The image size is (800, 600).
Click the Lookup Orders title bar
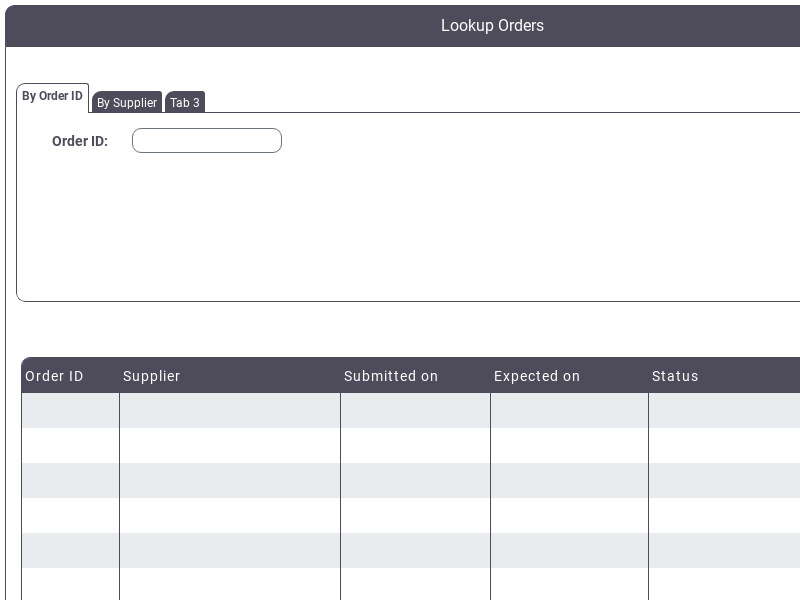tap(403, 26)
